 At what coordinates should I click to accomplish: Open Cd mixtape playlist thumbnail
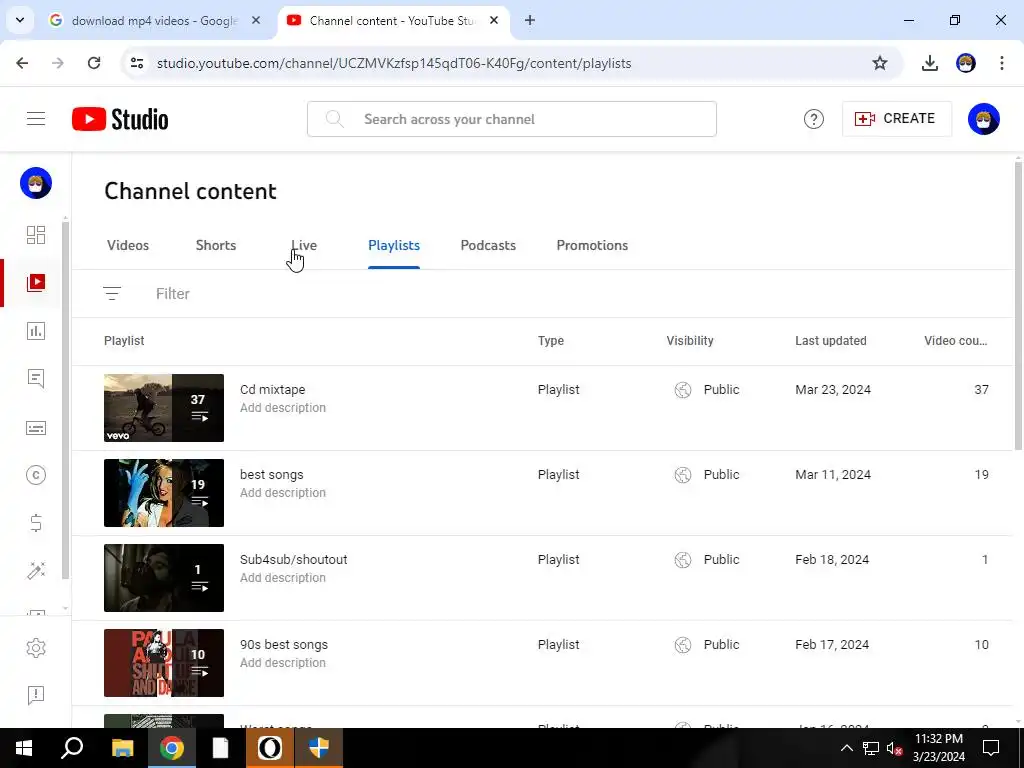pos(164,408)
